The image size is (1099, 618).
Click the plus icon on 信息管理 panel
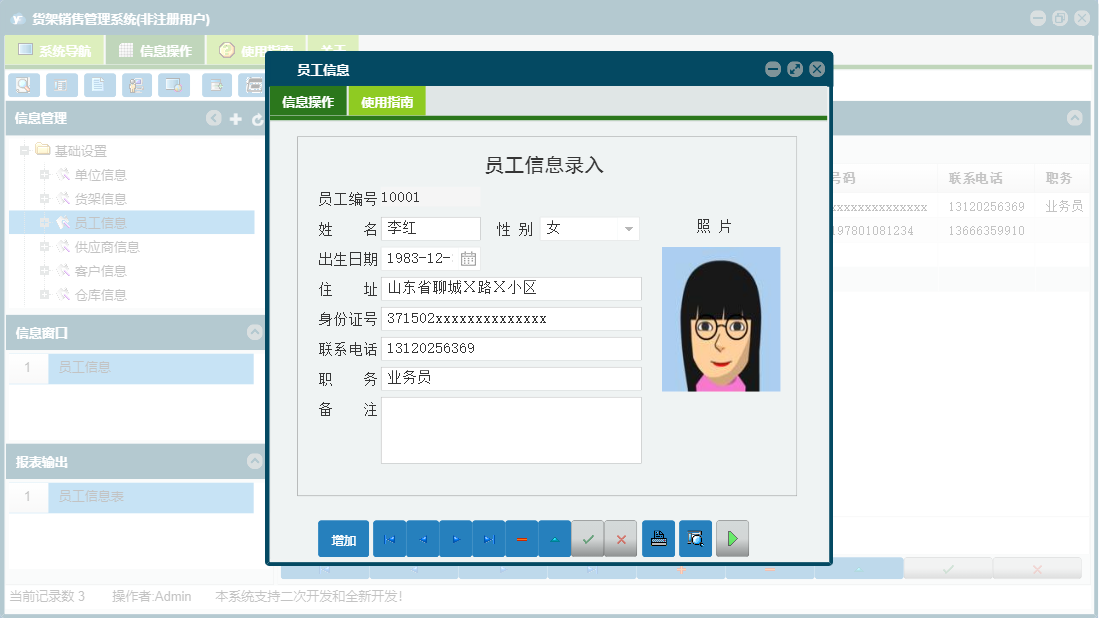[x=235, y=118]
